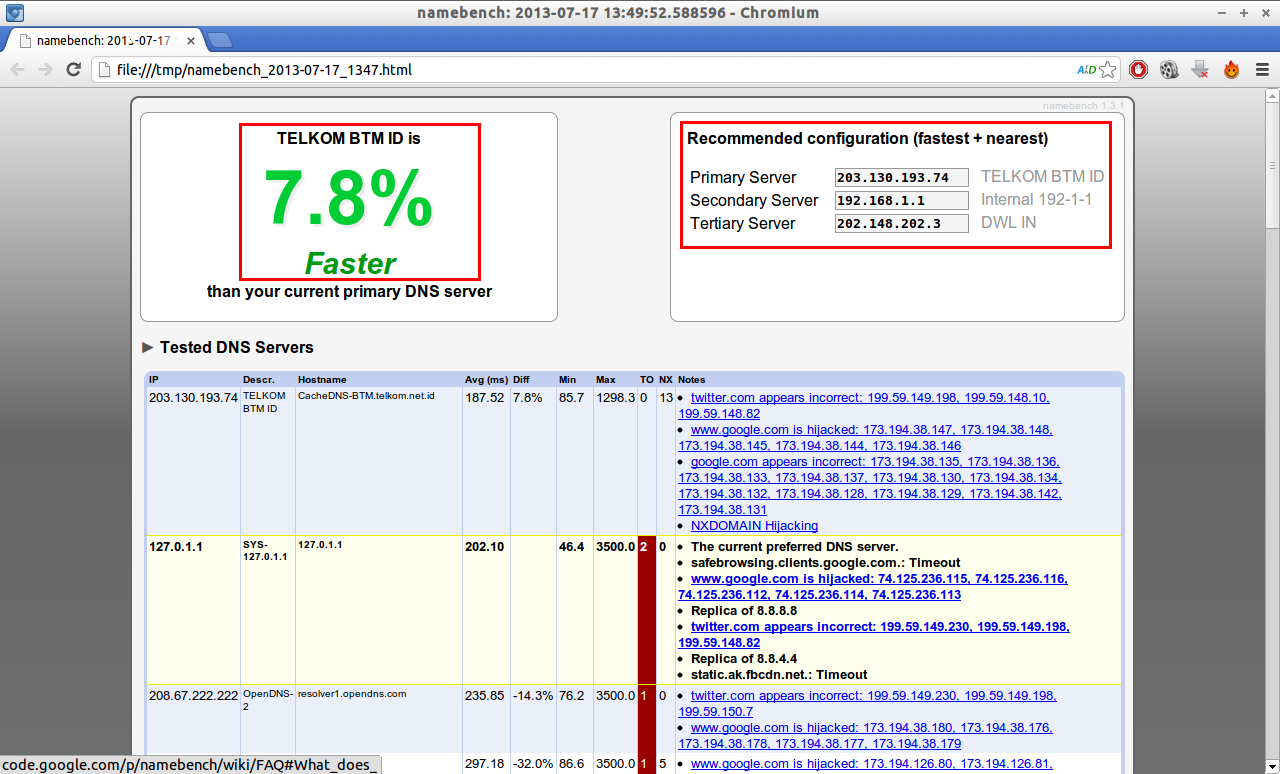Click the Replica of 8.8.8.8 note
This screenshot has height=774, width=1280.
[744, 610]
